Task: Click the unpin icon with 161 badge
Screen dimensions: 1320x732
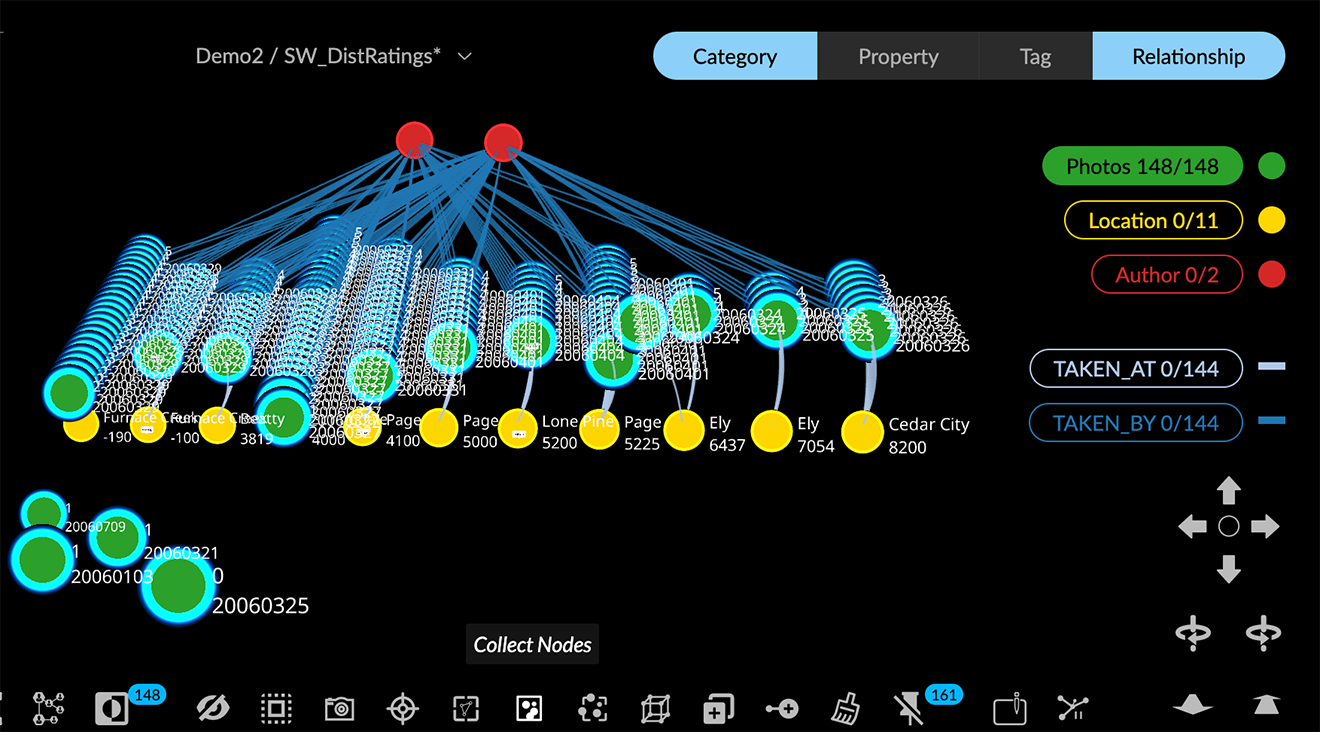Action: [909, 709]
